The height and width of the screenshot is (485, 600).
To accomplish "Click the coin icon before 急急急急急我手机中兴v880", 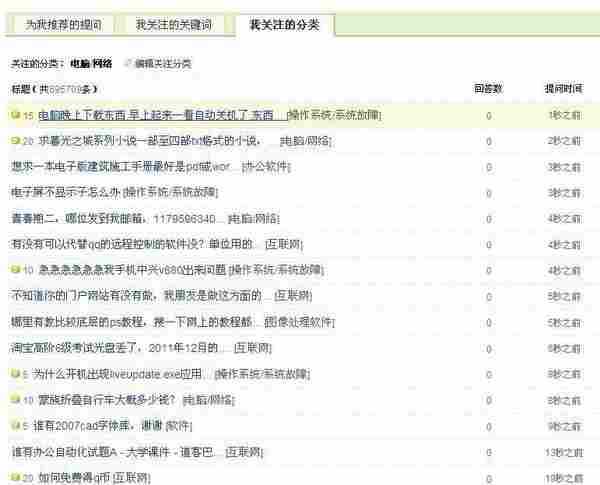I will [15, 270].
